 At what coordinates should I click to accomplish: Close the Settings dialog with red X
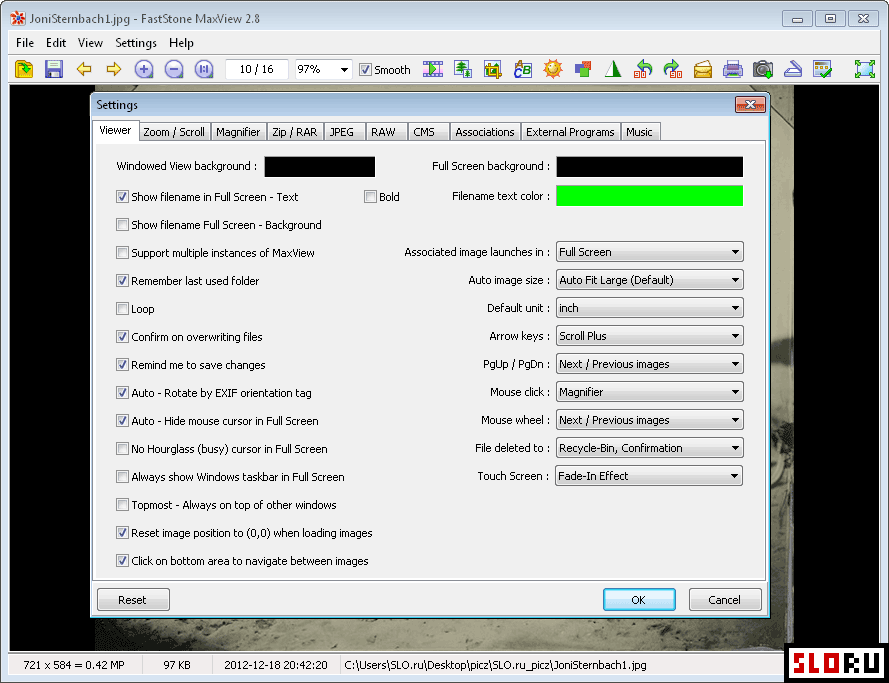[x=750, y=104]
